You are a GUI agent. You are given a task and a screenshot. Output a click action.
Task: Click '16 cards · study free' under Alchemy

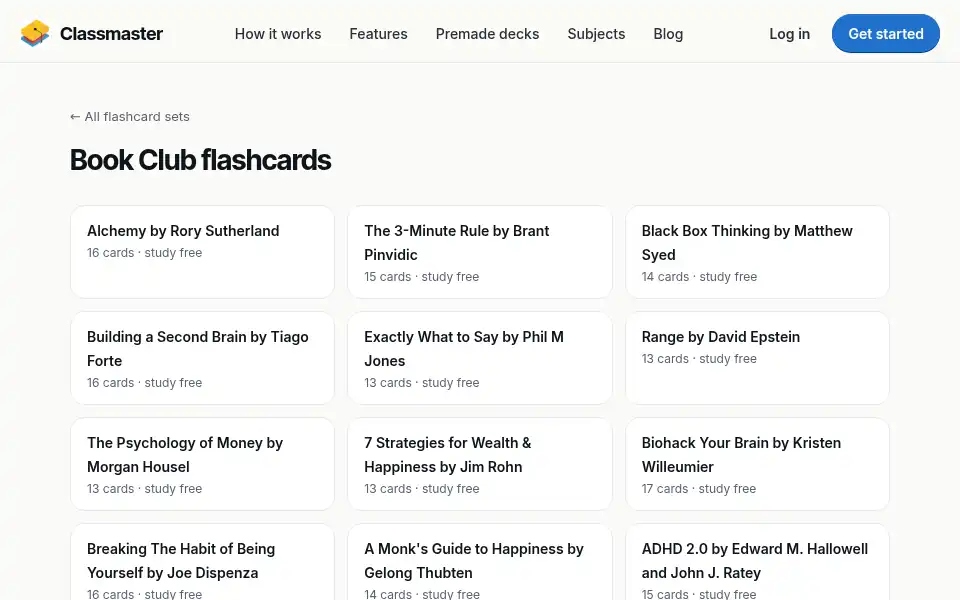(144, 253)
